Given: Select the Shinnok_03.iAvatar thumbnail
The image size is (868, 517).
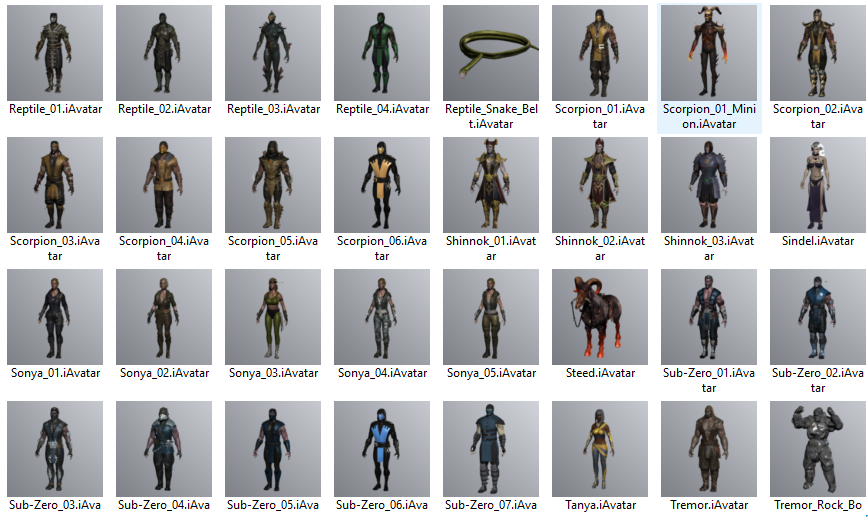Looking at the screenshot, I should 709,185.
